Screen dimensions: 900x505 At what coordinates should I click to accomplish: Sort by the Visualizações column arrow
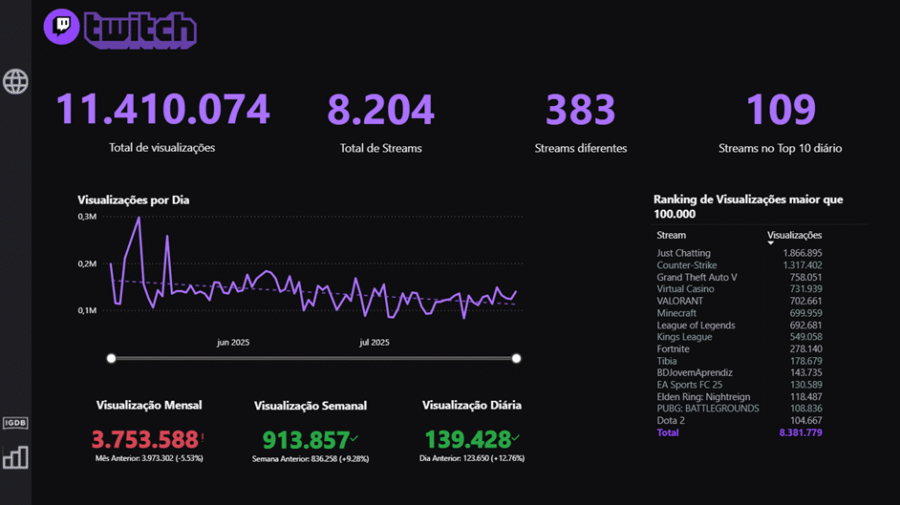(x=771, y=243)
